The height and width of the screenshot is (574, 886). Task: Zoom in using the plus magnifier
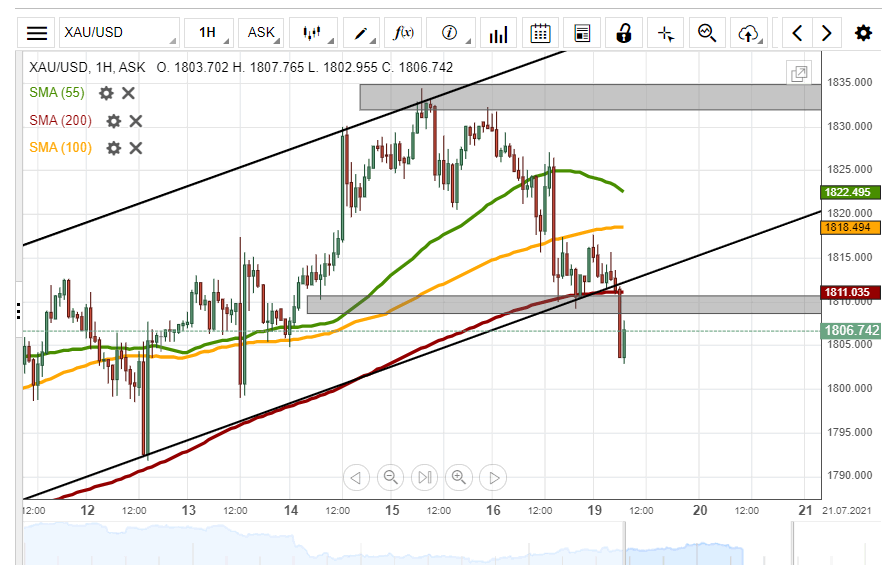point(459,478)
